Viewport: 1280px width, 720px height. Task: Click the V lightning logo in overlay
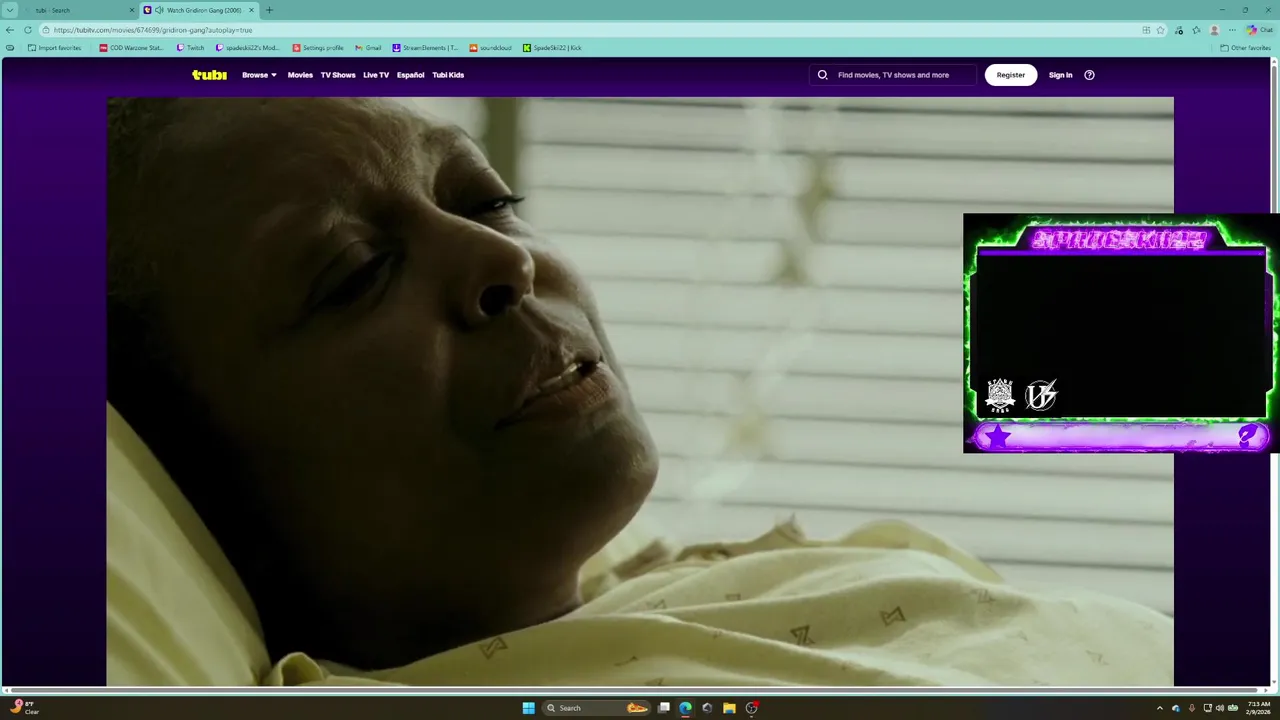click(1041, 395)
